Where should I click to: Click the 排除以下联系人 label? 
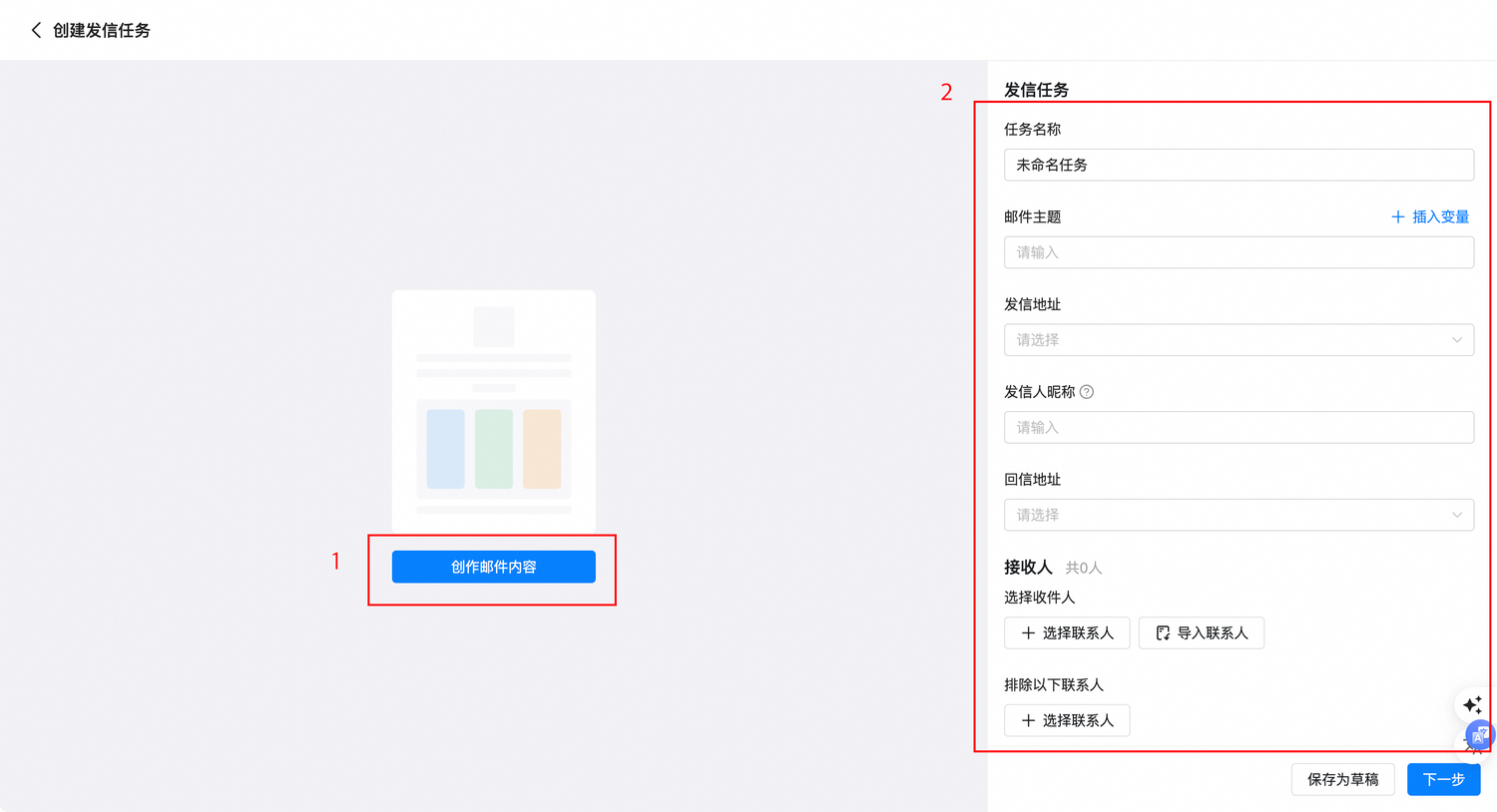(1054, 685)
